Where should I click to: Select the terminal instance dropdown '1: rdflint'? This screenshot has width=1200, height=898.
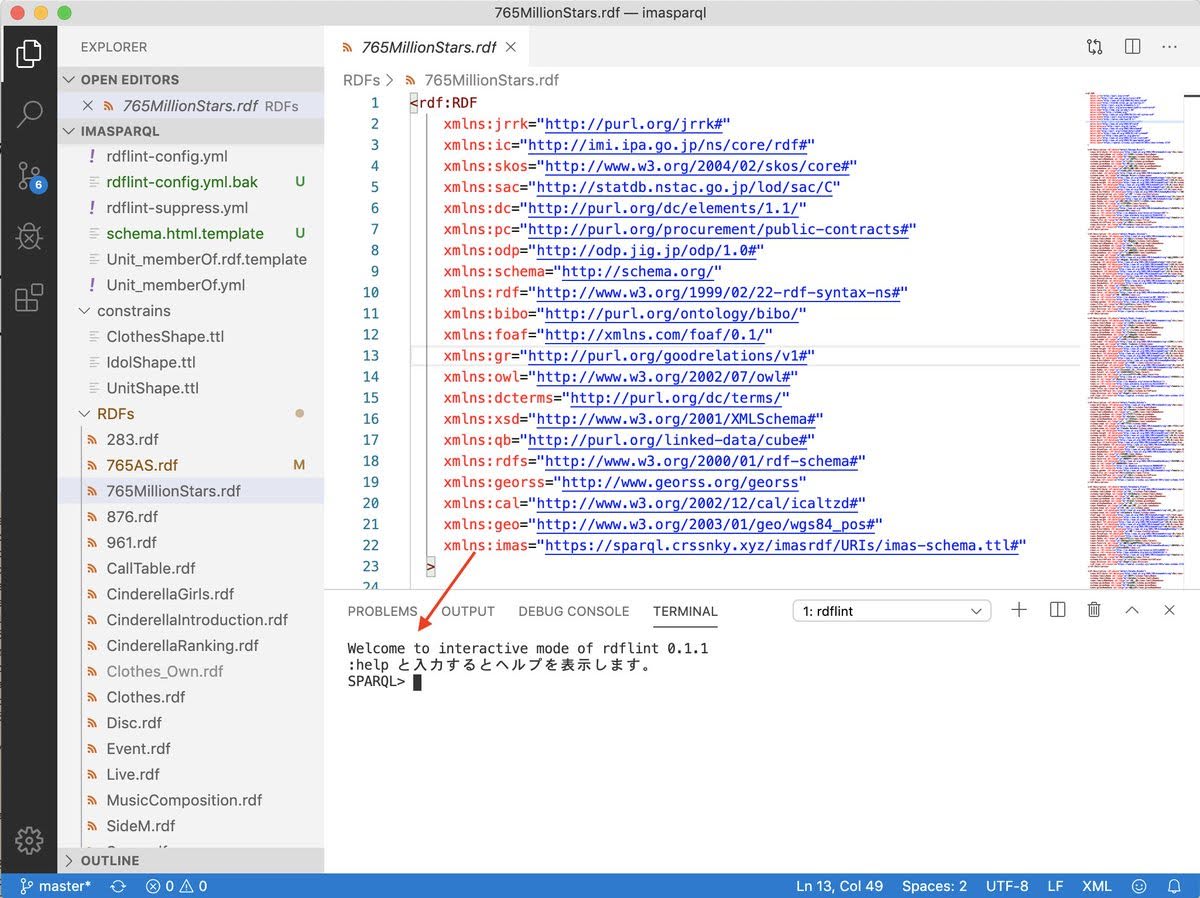pos(891,611)
